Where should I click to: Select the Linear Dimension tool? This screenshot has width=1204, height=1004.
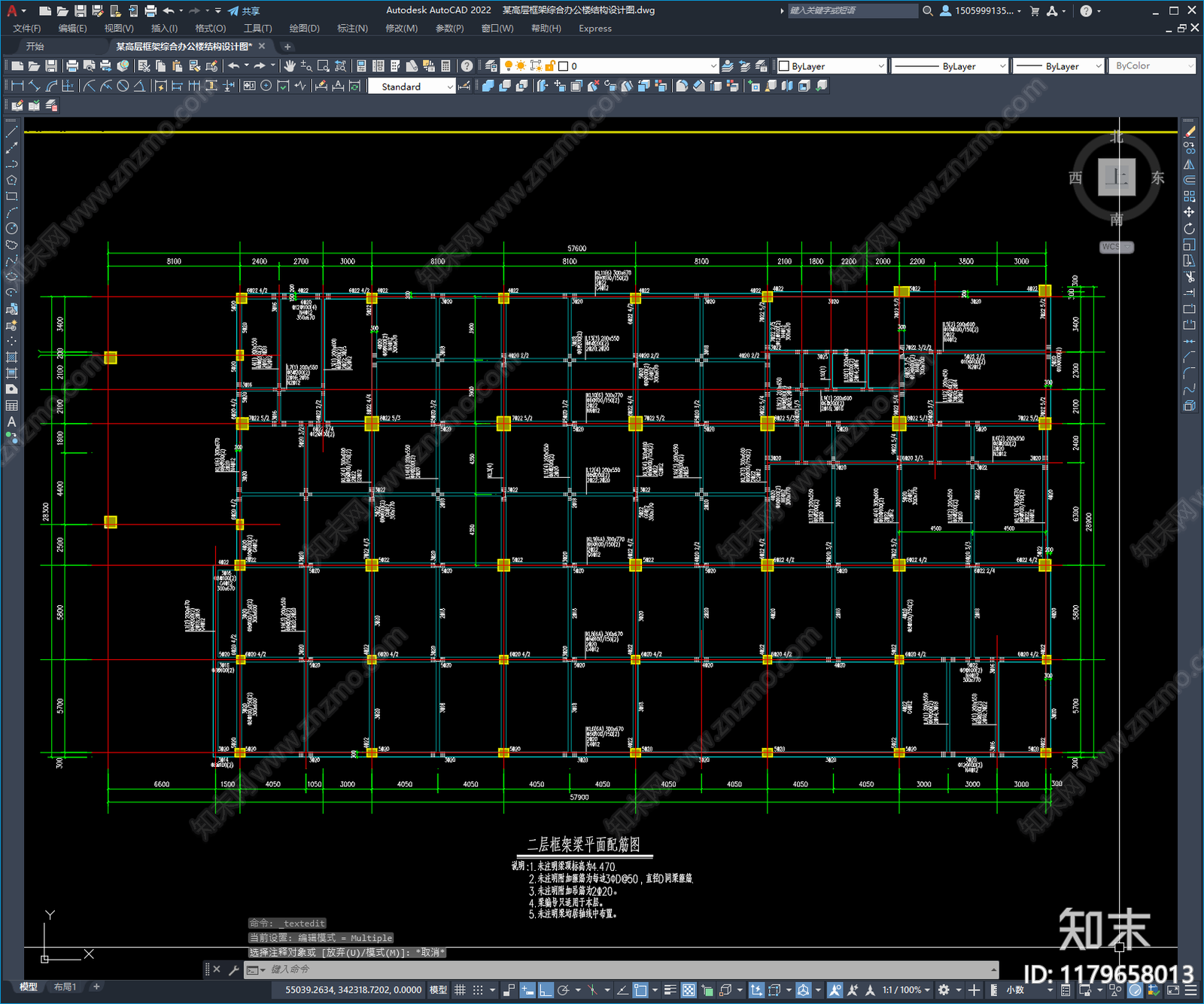(x=17, y=86)
